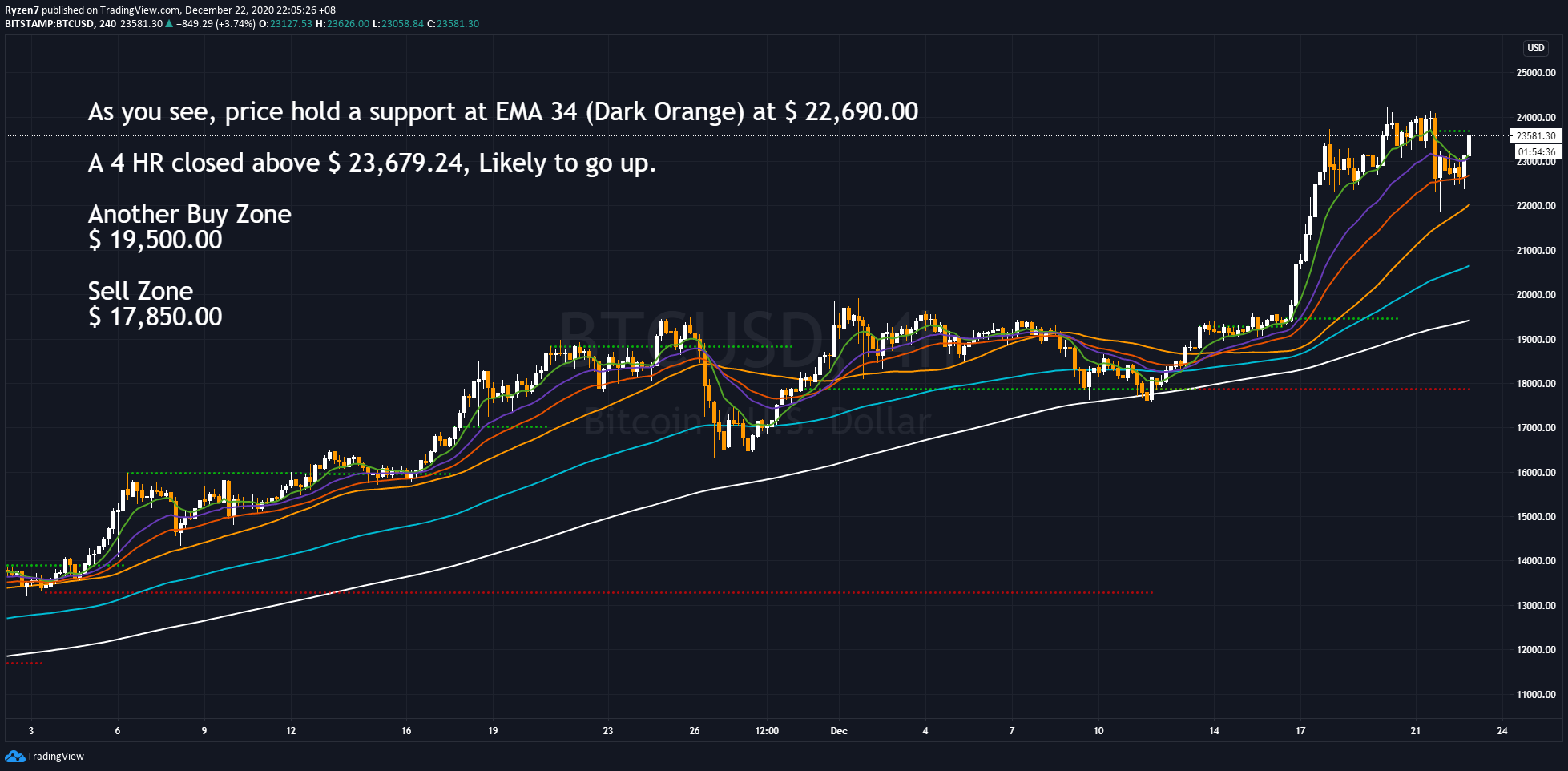The height and width of the screenshot is (771, 1568).
Task: Click the 15000.00 price axis label
Action: click(x=1536, y=517)
